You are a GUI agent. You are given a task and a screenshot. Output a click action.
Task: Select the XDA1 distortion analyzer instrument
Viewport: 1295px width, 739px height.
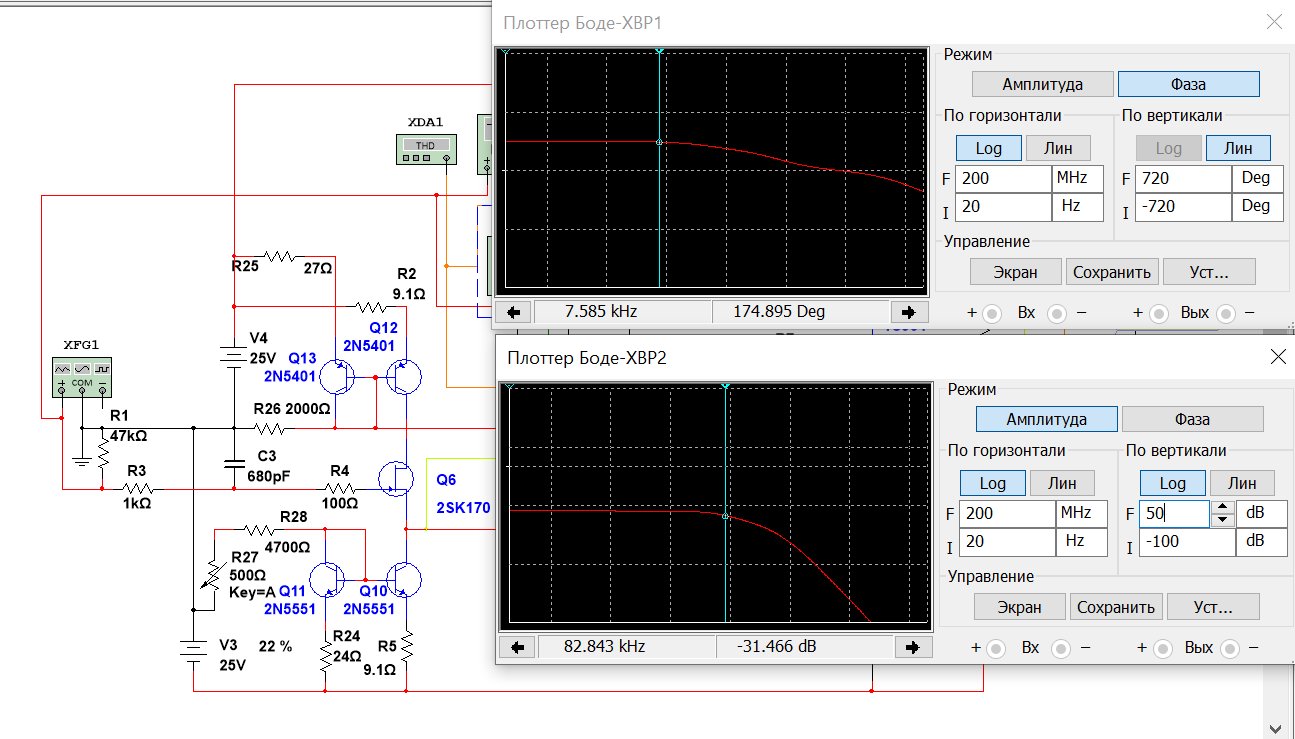(428, 149)
